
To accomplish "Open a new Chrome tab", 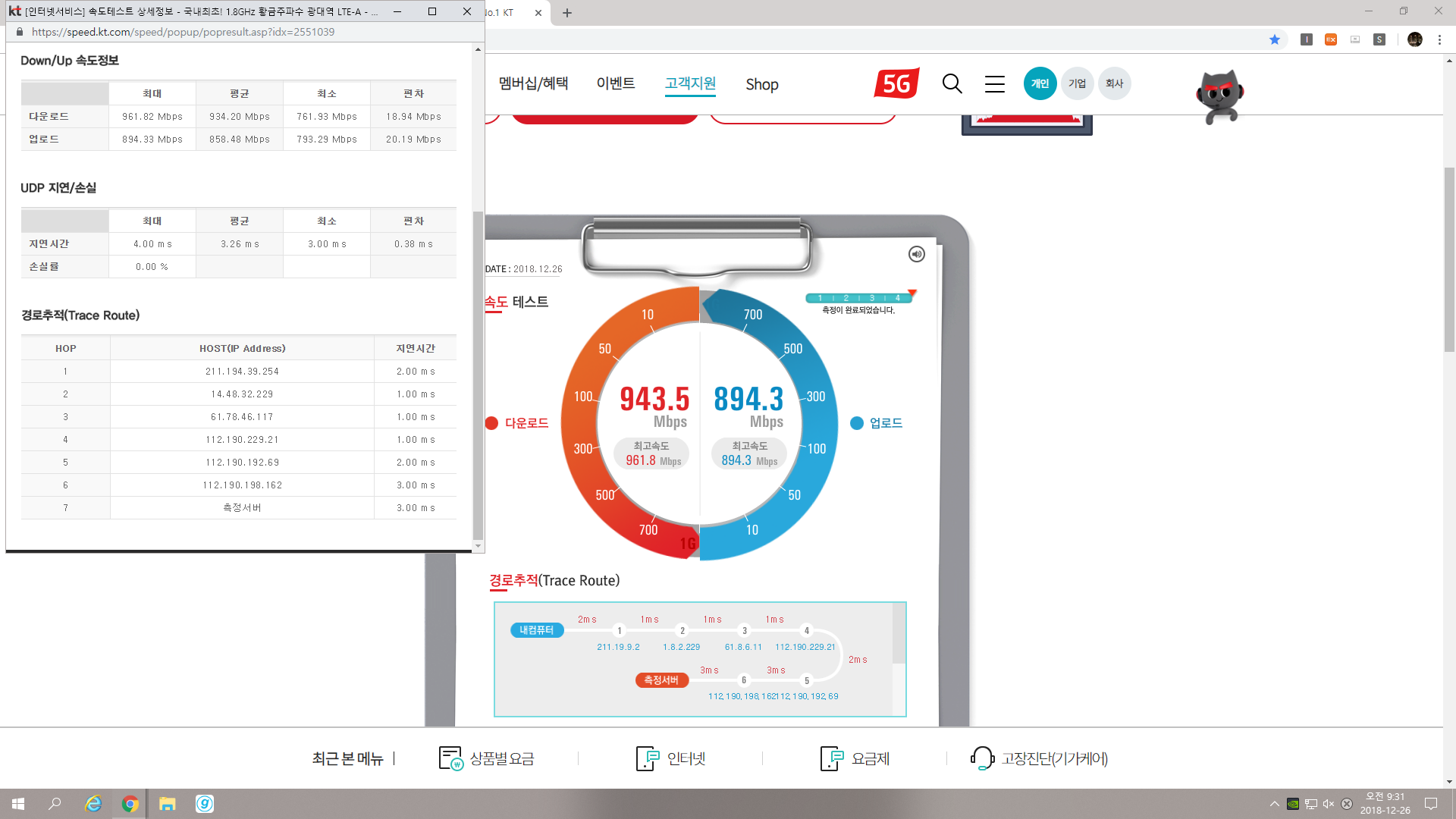I will (x=567, y=13).
